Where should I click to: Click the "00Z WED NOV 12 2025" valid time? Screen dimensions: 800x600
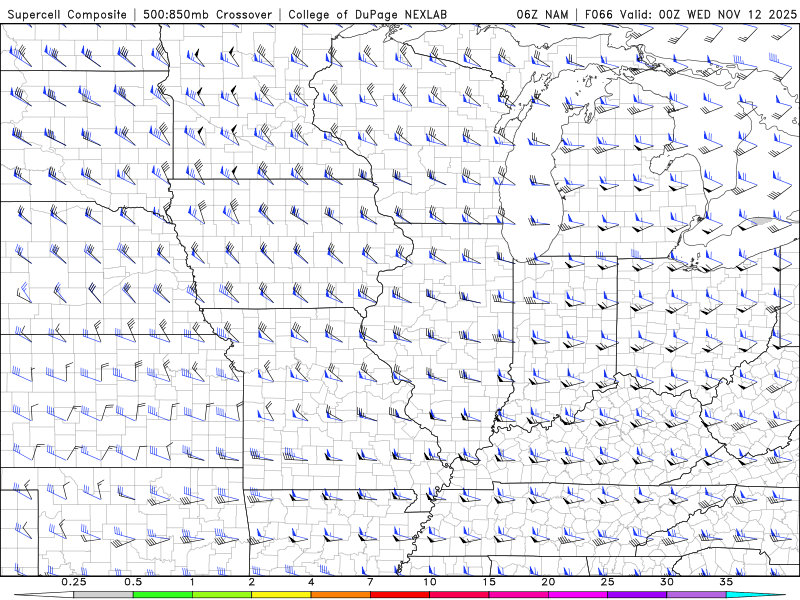click(727, 15)
